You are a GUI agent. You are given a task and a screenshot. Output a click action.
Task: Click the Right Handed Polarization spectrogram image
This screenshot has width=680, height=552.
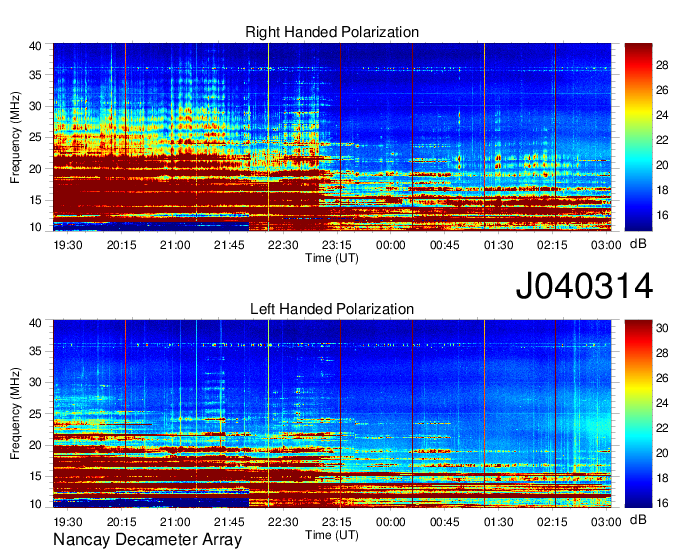point(332,137)
